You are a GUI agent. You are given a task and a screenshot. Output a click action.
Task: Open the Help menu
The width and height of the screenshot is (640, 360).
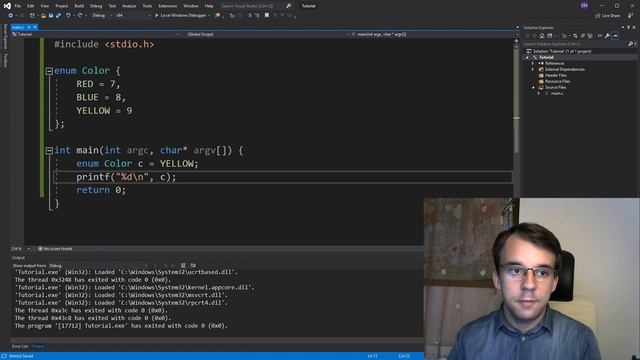click(x=209, y=6)
